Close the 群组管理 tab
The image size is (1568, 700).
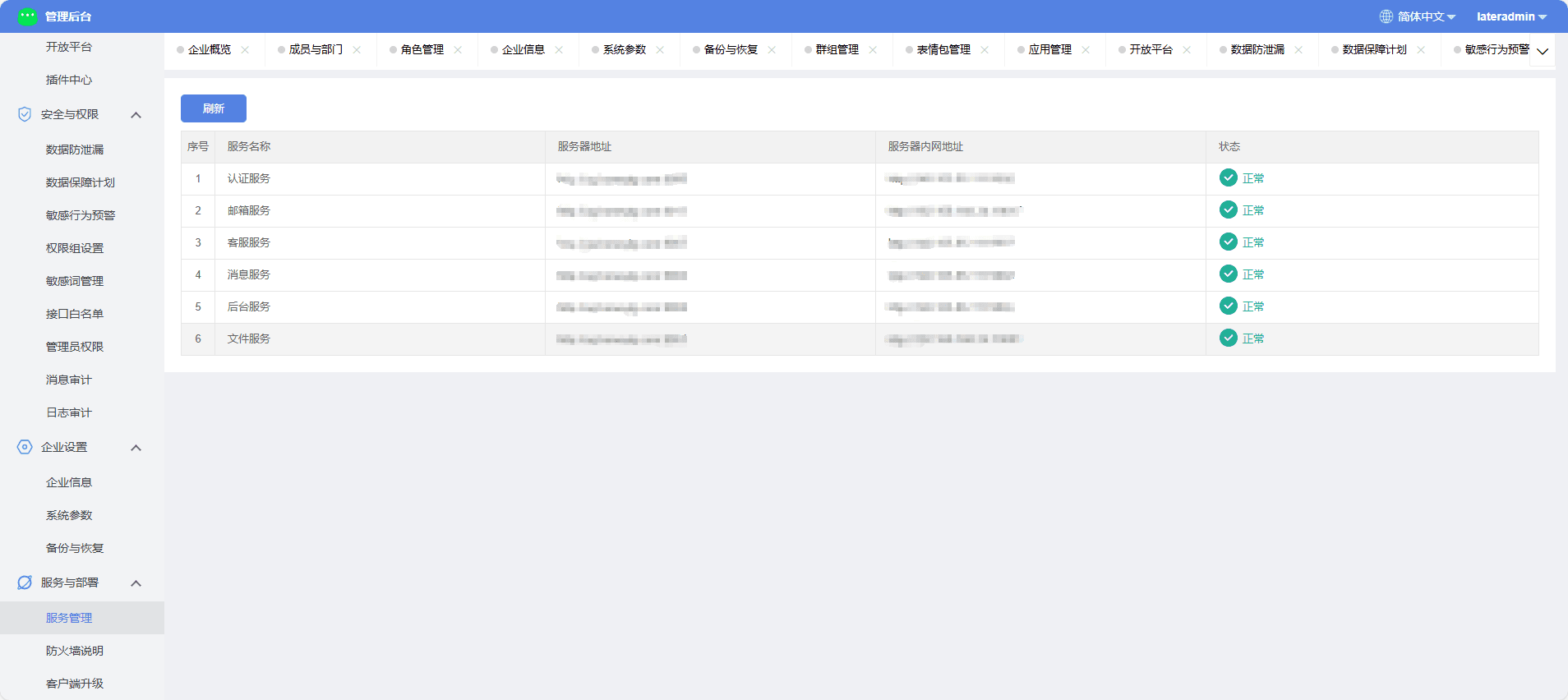873,50
